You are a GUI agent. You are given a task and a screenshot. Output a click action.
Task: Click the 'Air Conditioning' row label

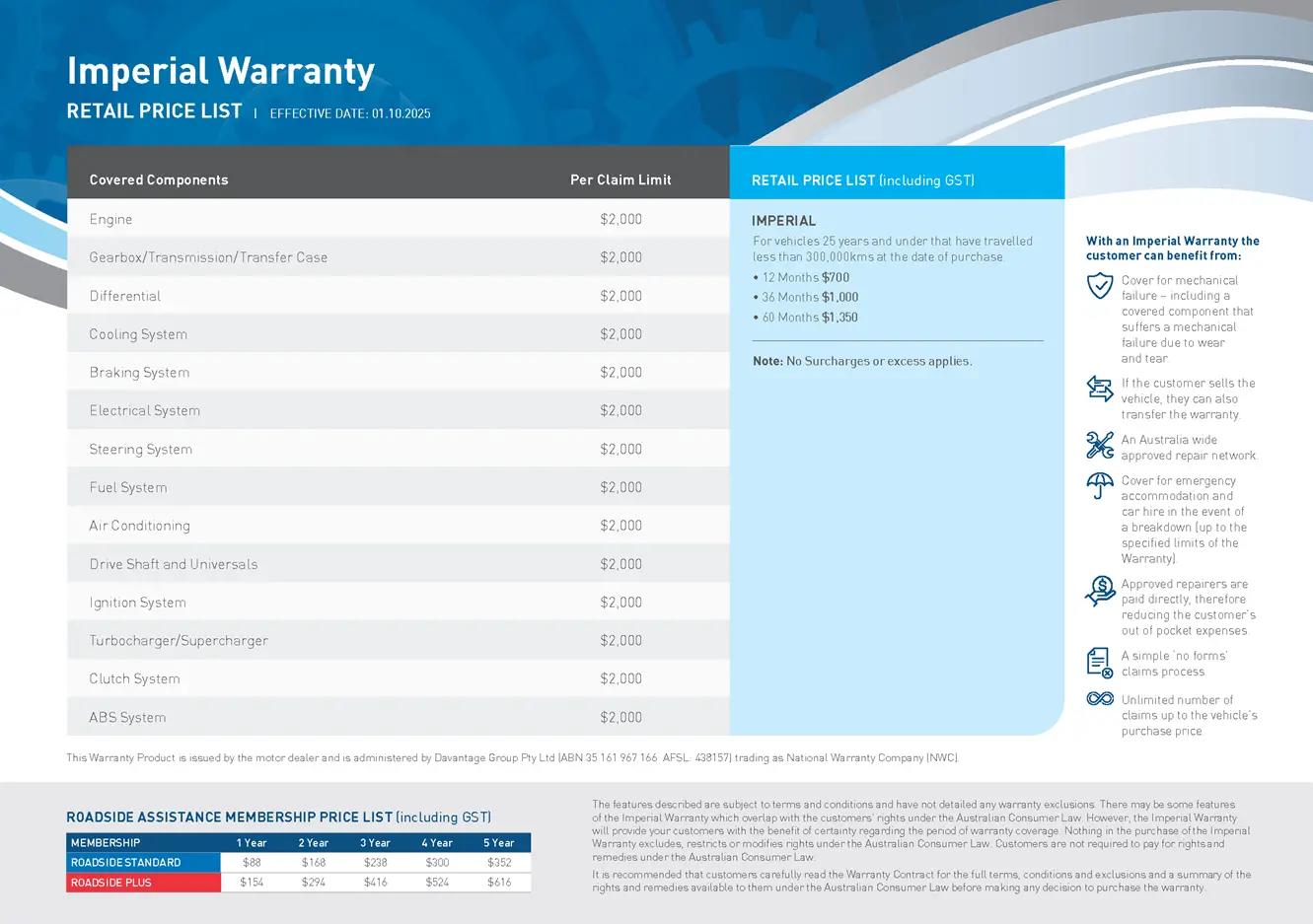139,526
